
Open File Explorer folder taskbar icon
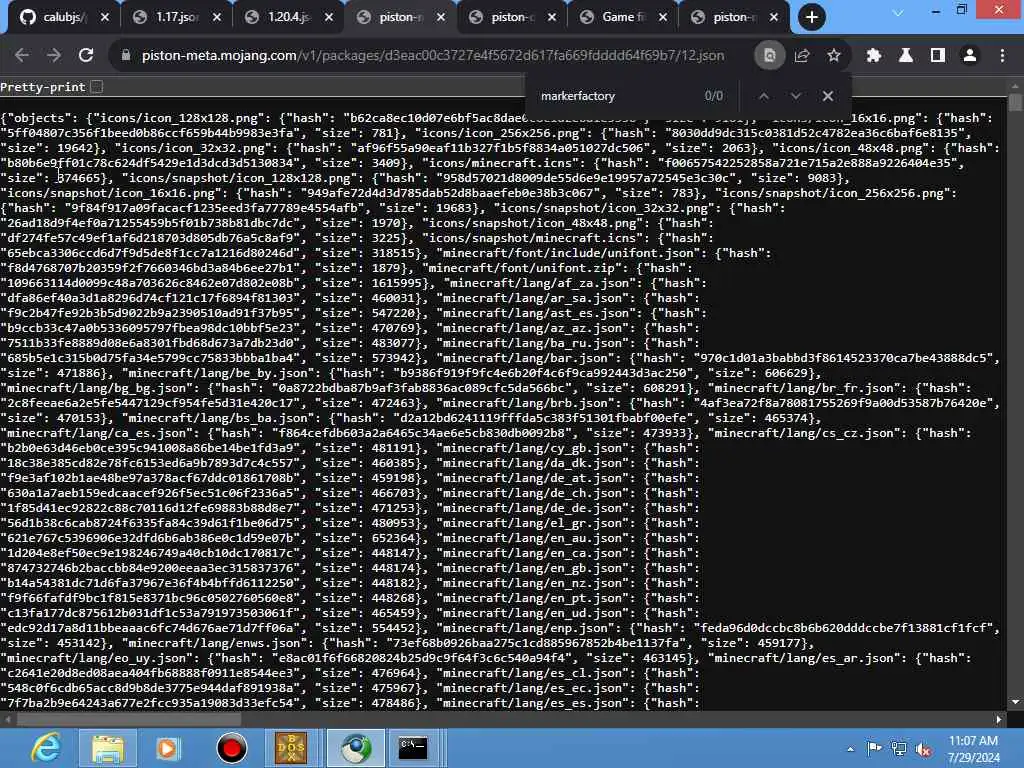pos(108,748)
